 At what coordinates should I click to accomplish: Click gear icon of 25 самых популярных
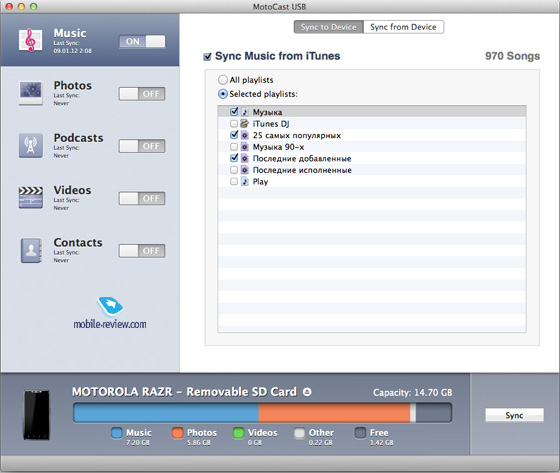245,135
